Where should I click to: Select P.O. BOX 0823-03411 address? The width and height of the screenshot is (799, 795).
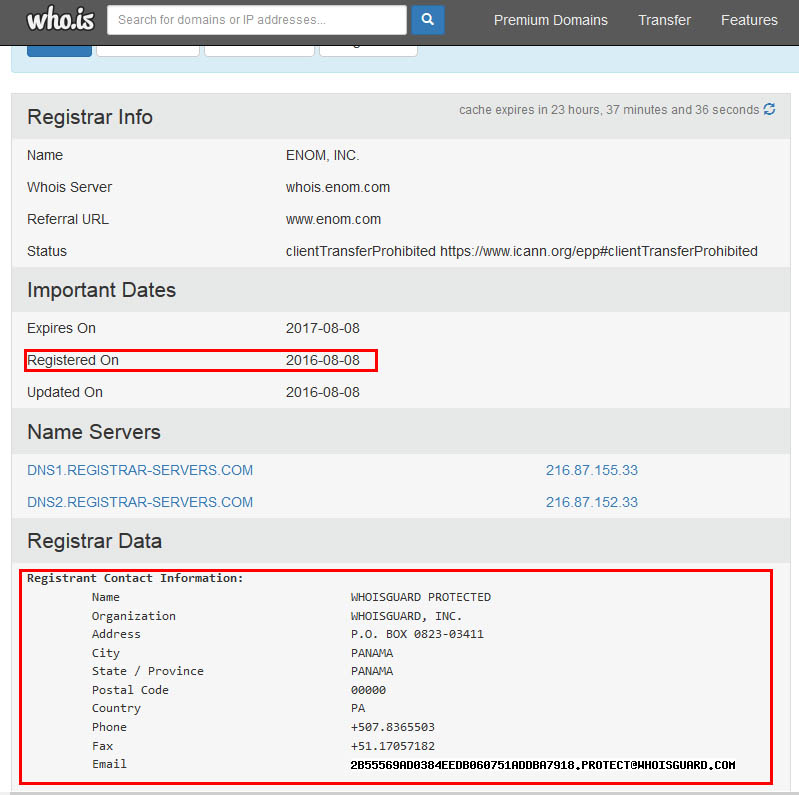tap(417, 634)
